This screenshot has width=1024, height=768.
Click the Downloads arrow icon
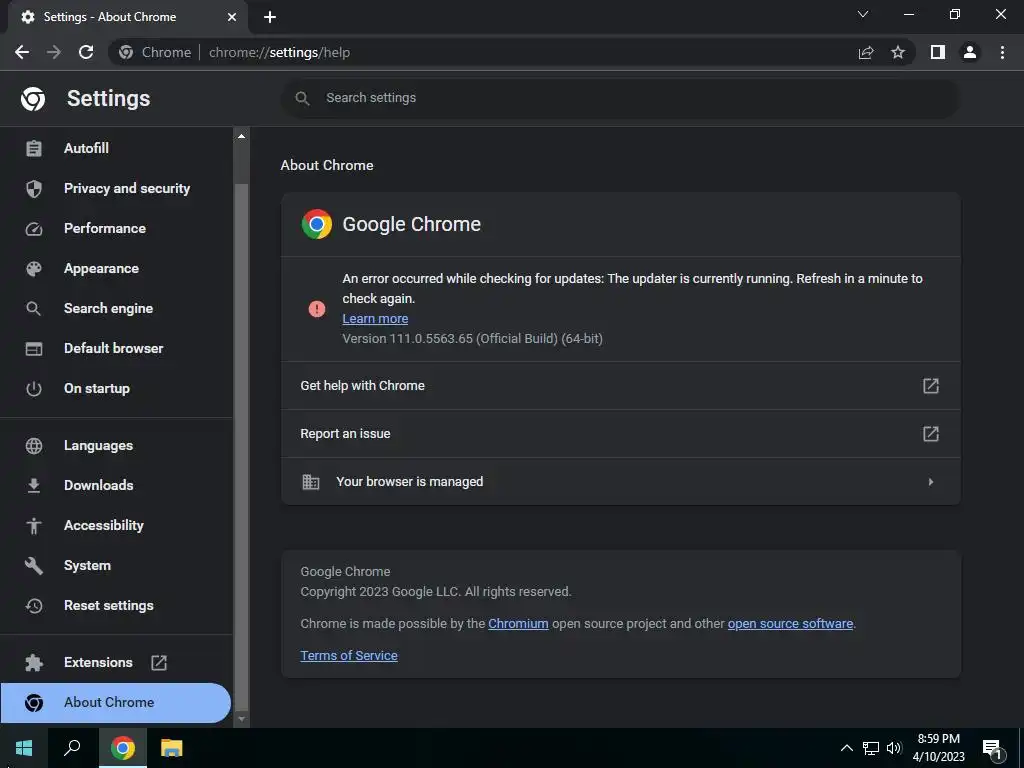coord(33,486)
